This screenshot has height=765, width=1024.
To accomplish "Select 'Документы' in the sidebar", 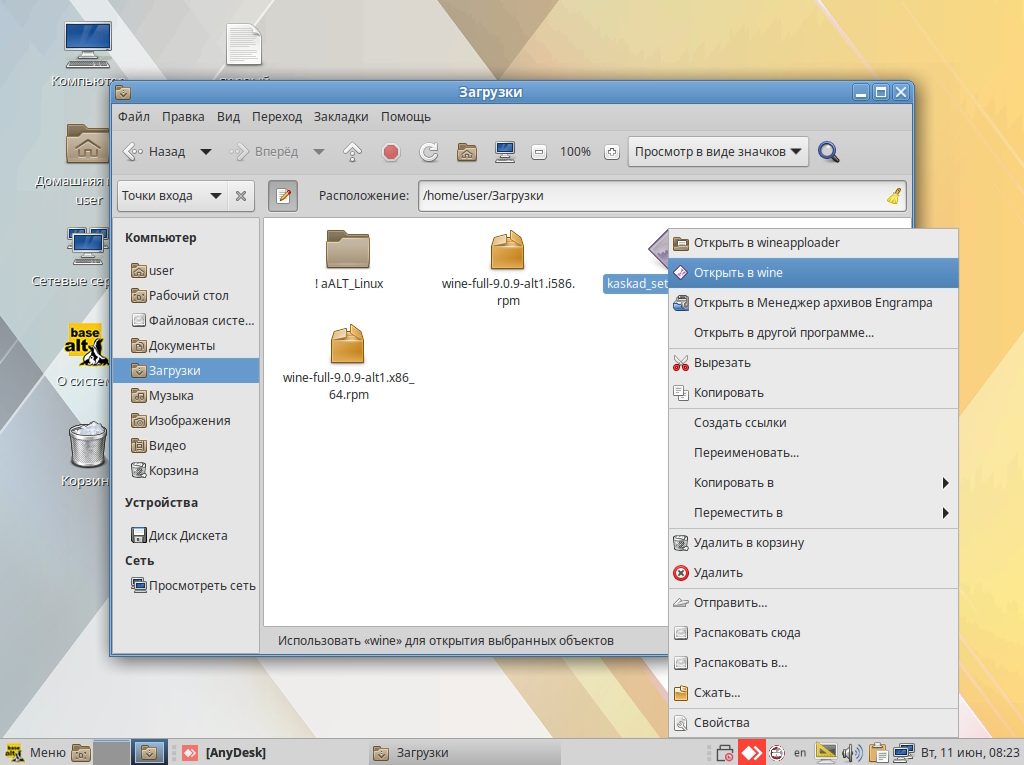I will (181, 345).
